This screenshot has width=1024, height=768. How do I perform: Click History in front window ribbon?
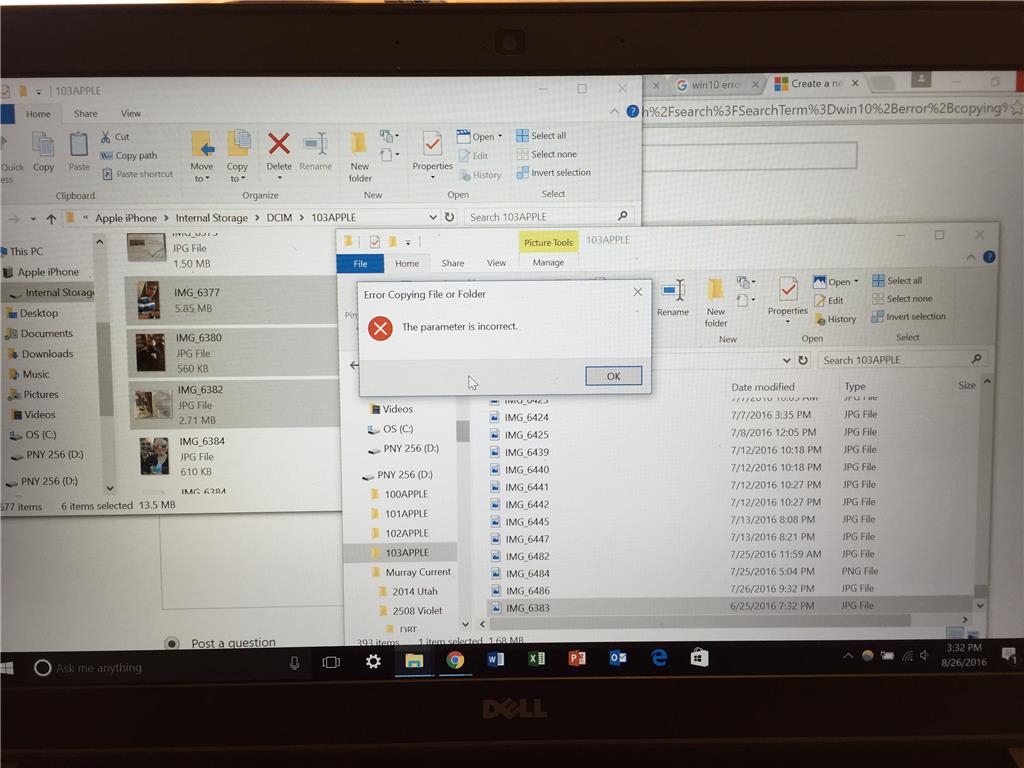coord(835,319)
